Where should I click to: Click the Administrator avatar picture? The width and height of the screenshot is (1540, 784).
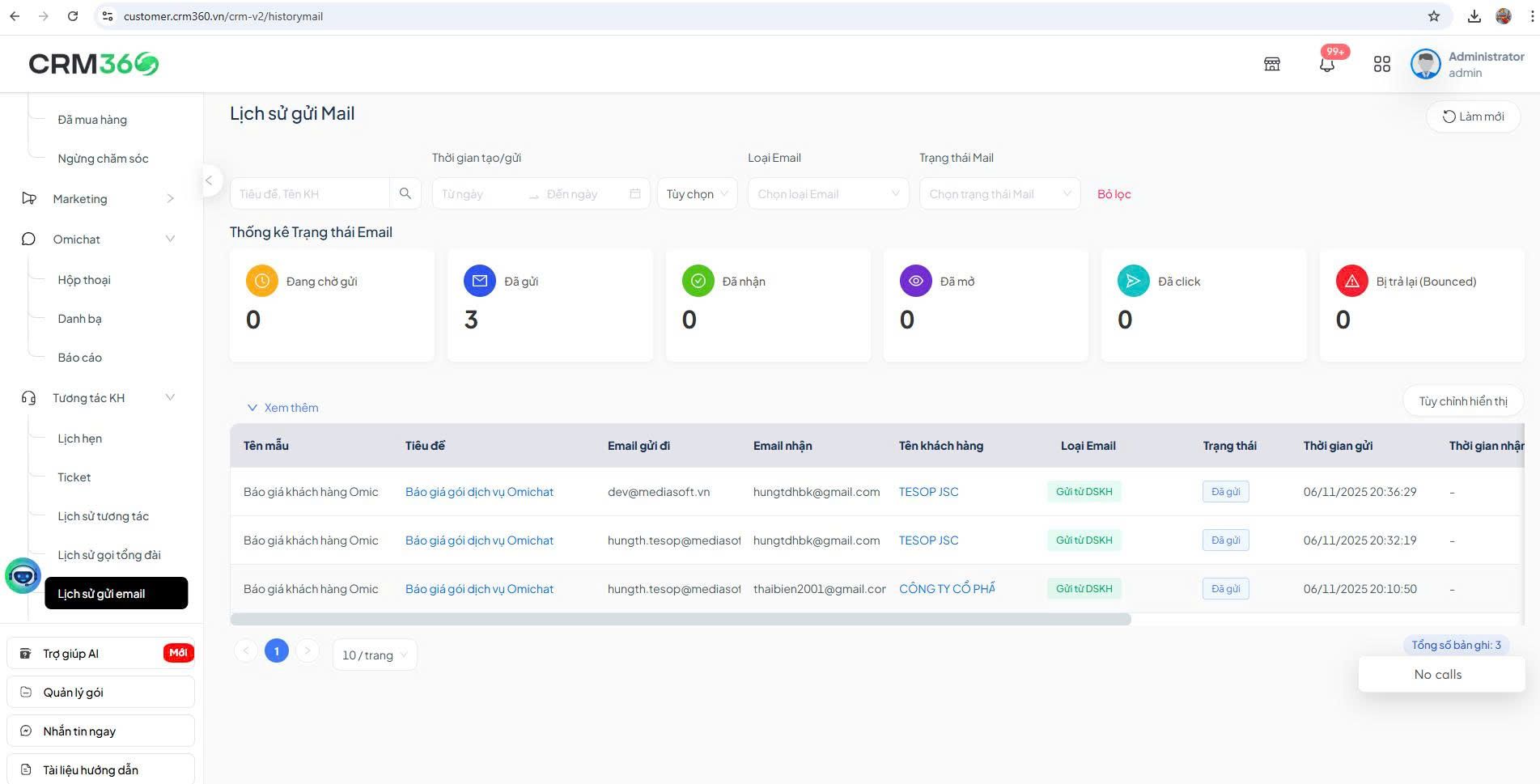point(1425,64)
